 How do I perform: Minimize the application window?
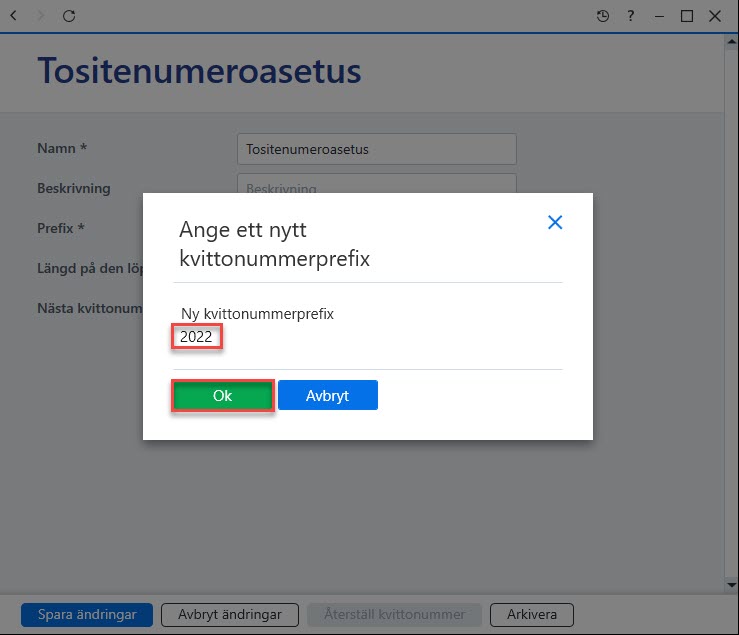coord(659,16)
